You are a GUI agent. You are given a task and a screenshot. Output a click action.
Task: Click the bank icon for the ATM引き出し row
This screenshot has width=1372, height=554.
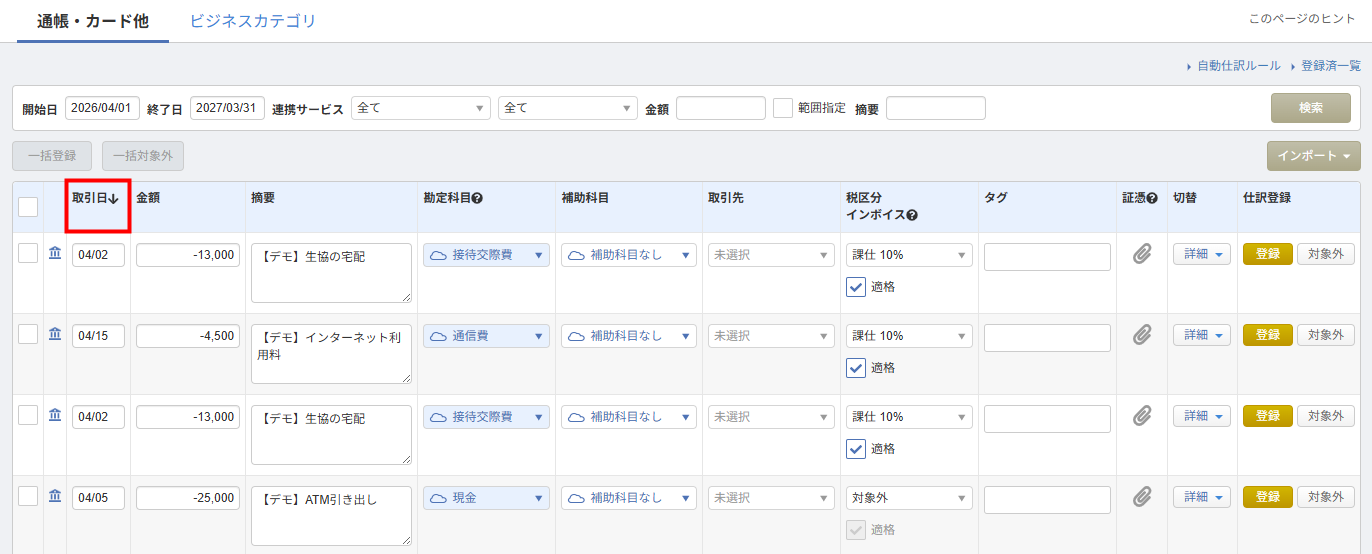point(55,496)
